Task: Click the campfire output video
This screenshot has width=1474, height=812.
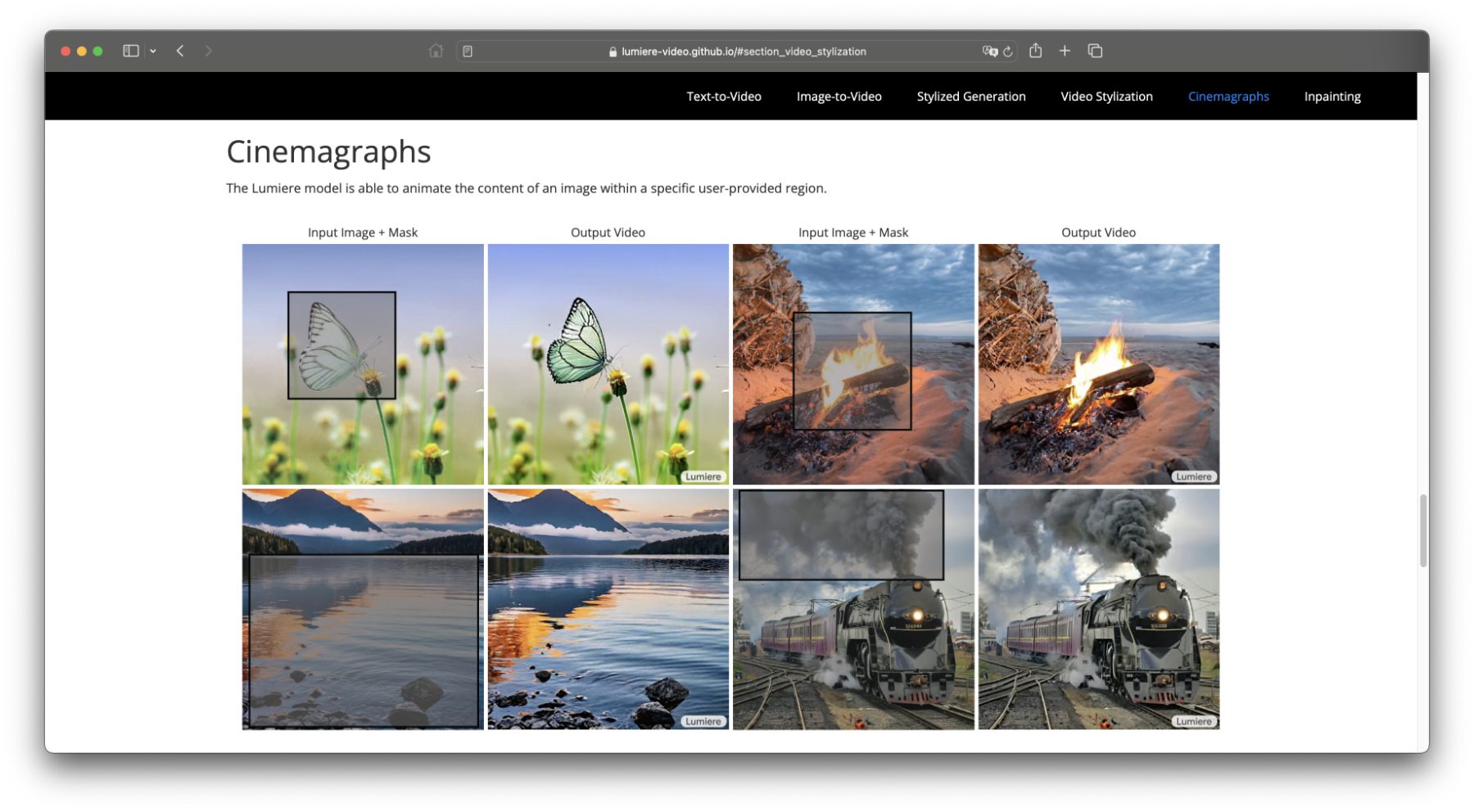Action: (x=1098, y=363)
